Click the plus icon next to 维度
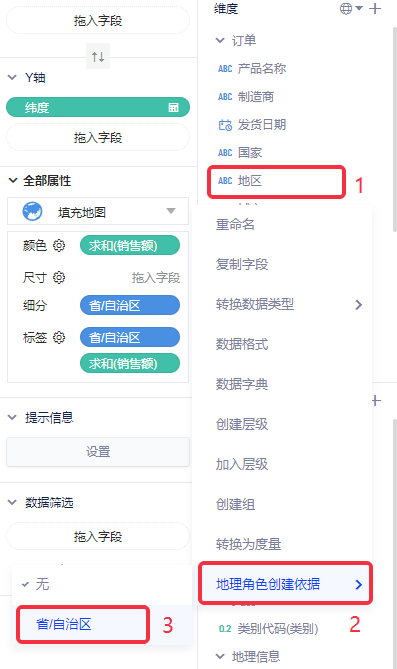Screen dimensions: 397x669 (375, 9)
